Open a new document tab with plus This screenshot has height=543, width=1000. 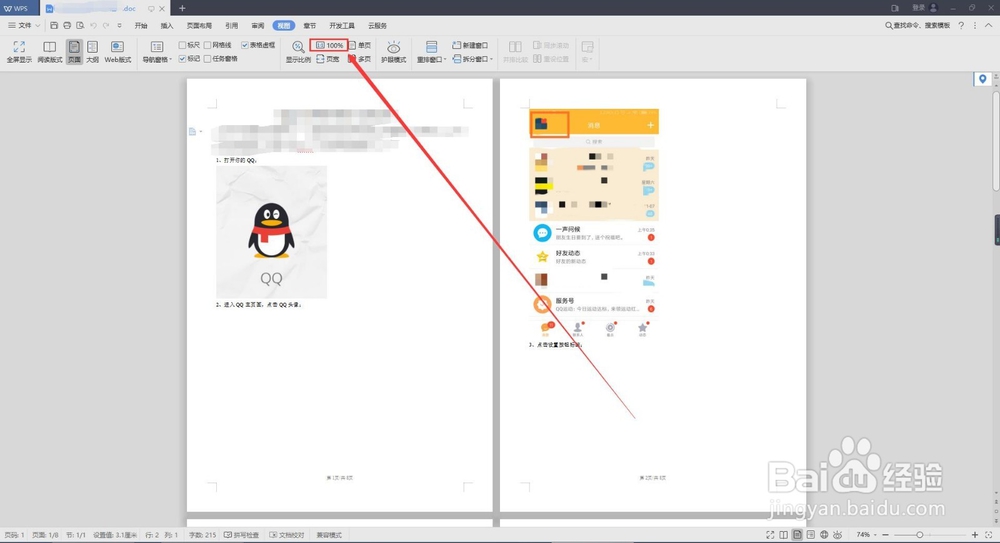[182, 8]
